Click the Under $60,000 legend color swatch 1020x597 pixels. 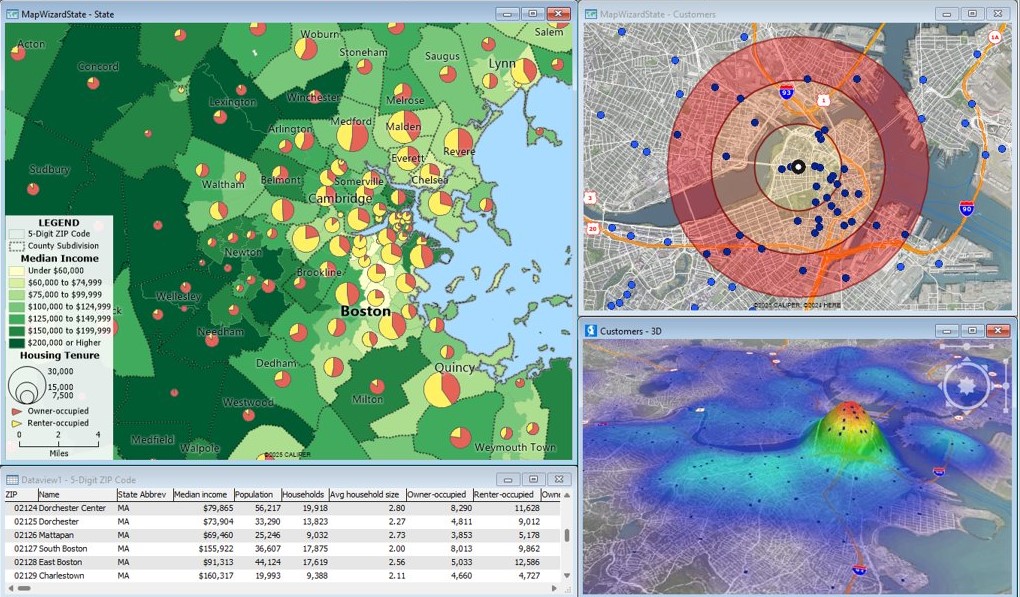(x=13, y=271)
